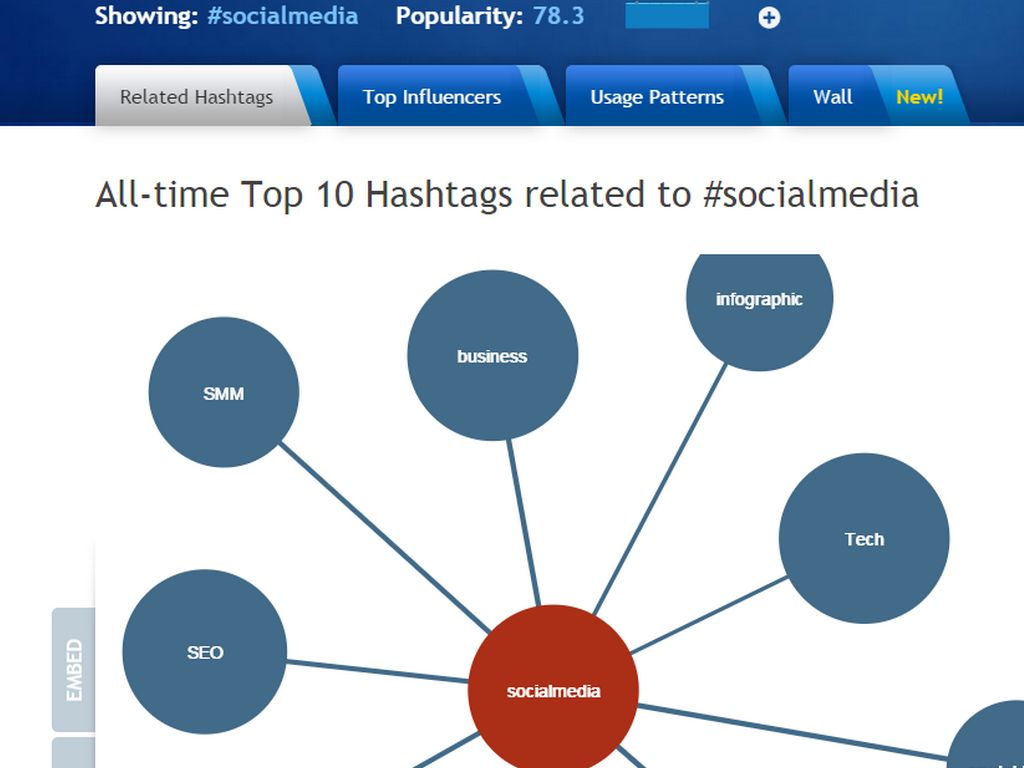Open the Related Hashtags tab

coord(197,97)
